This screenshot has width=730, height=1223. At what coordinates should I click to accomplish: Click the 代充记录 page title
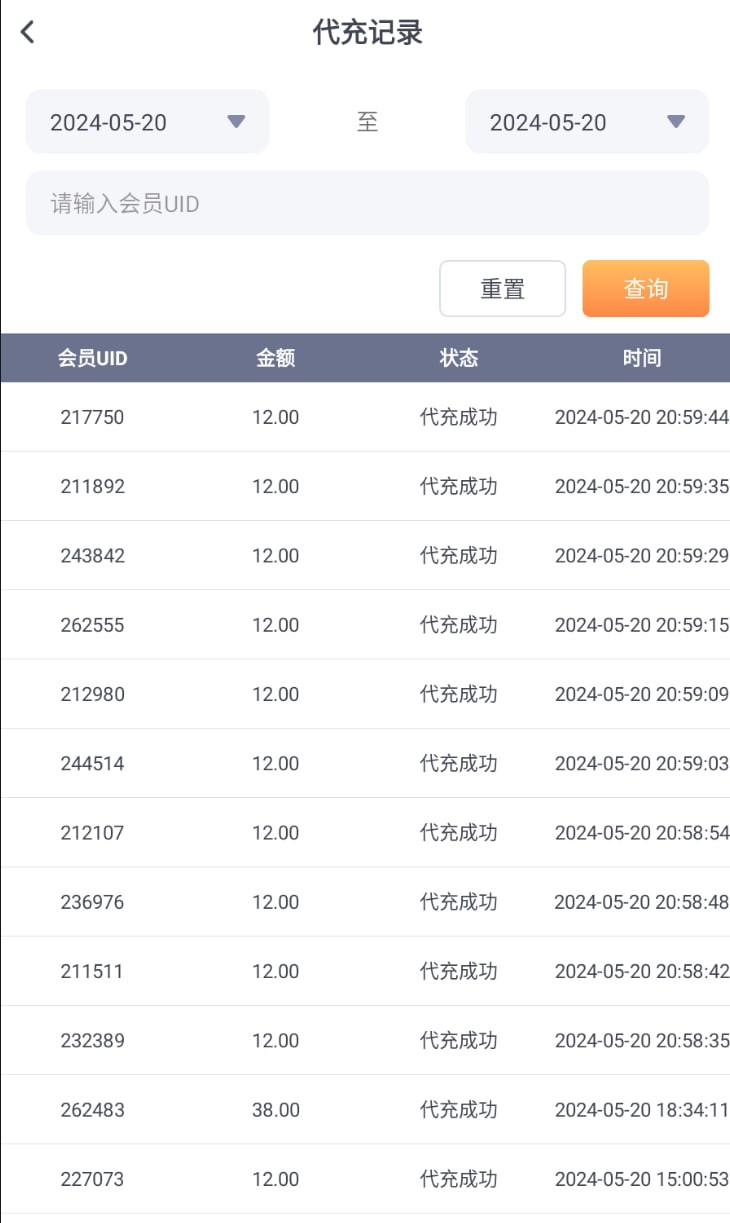(367, 32)
